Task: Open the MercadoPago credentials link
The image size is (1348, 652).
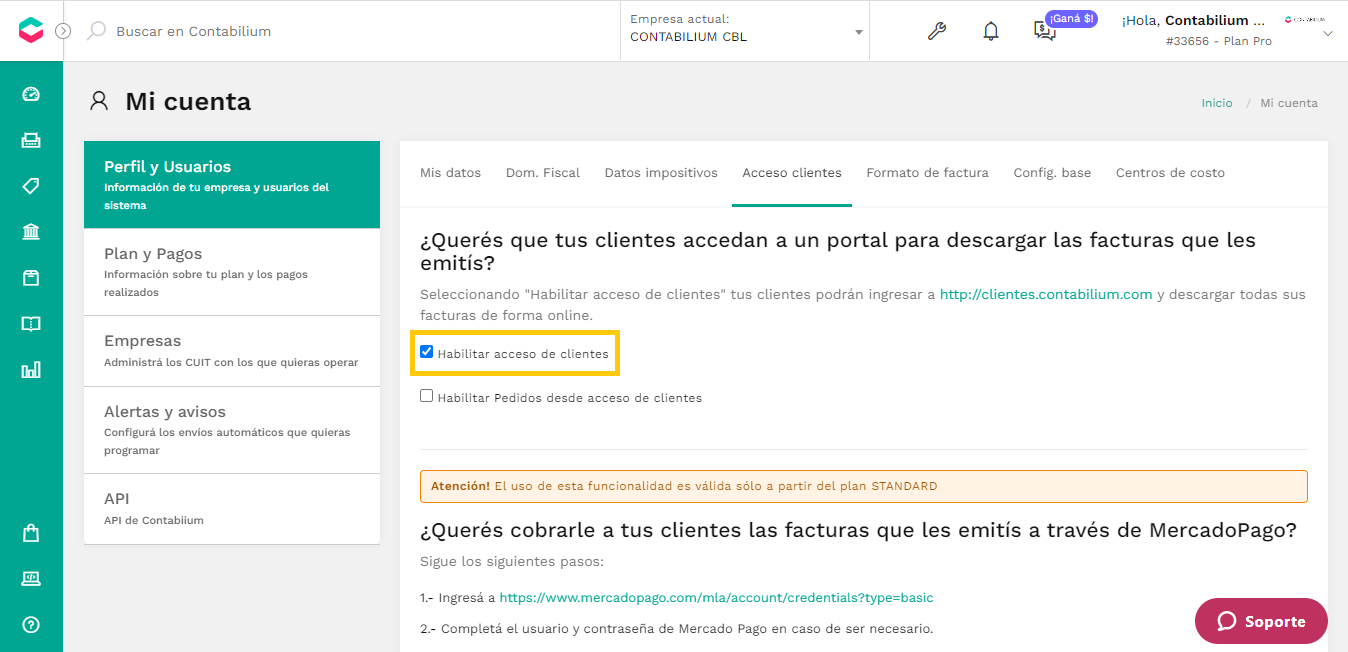Action: 716,598
